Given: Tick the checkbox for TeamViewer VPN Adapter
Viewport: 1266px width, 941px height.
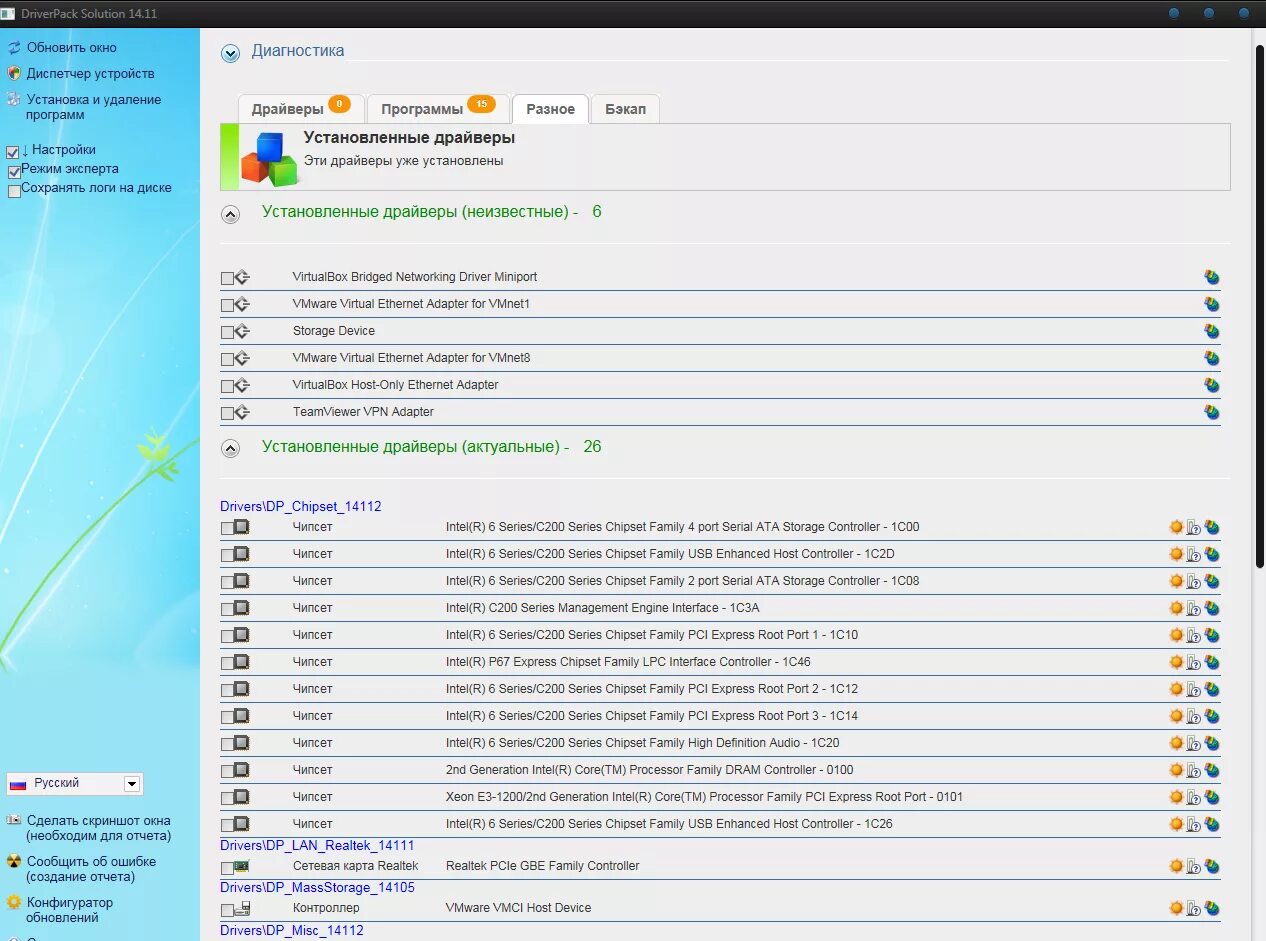Looking at the screenshot, I should [x=227, y=413].
